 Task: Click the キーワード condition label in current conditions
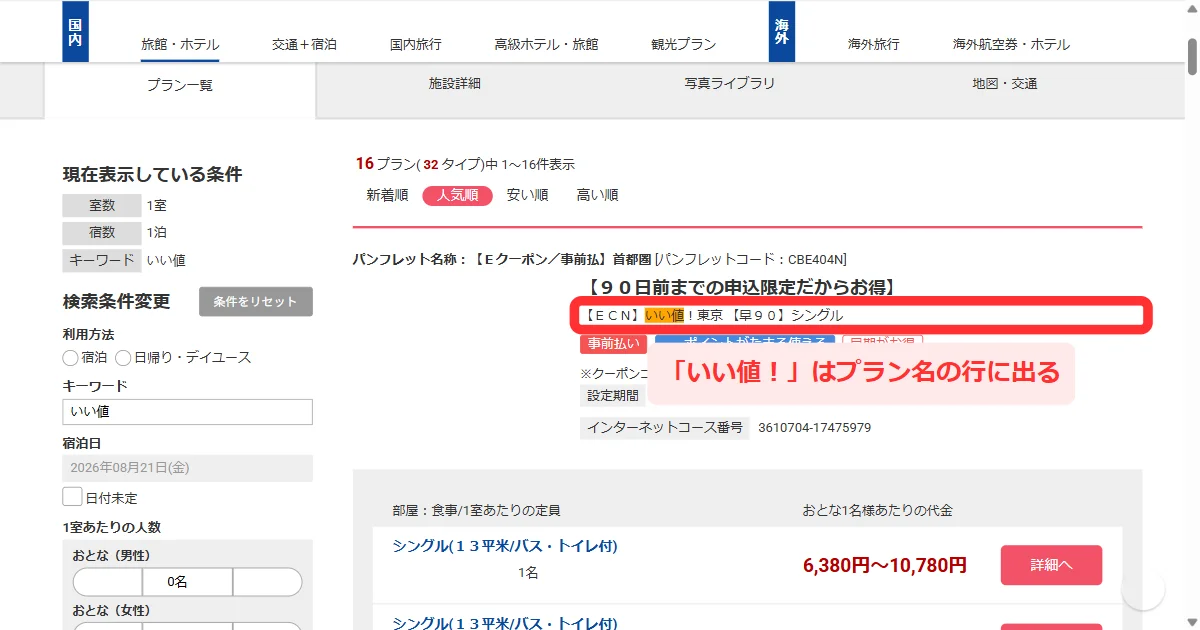(x=101, y=260)
